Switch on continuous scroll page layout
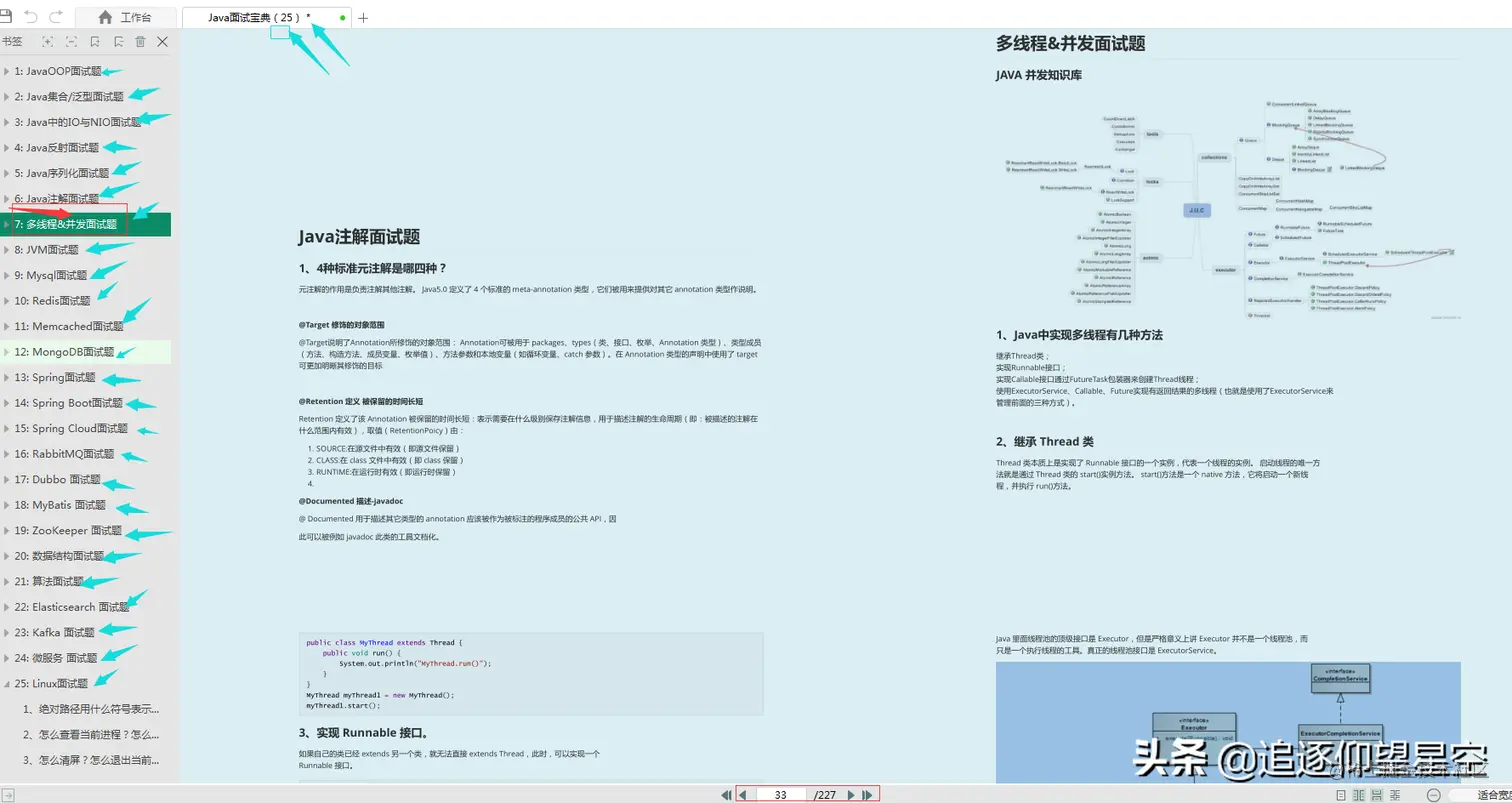Image resolution: width=1512 pixels, height=803 pixels. (x=1377, y=794)
